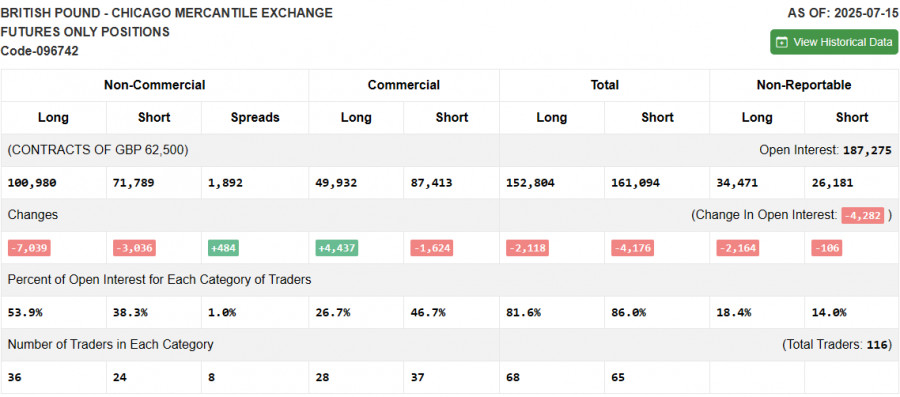
Task: Click the red -106 non-reportable short badge
Action: point(826,248)
